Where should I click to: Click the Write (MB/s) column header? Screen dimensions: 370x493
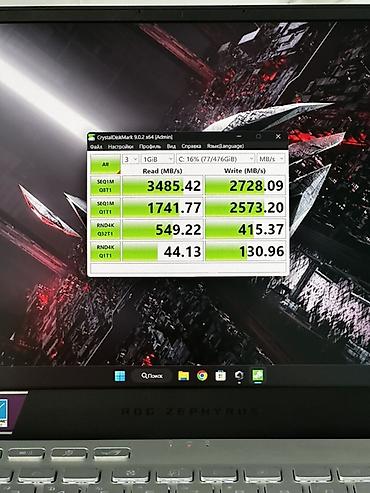pos(245,171)
